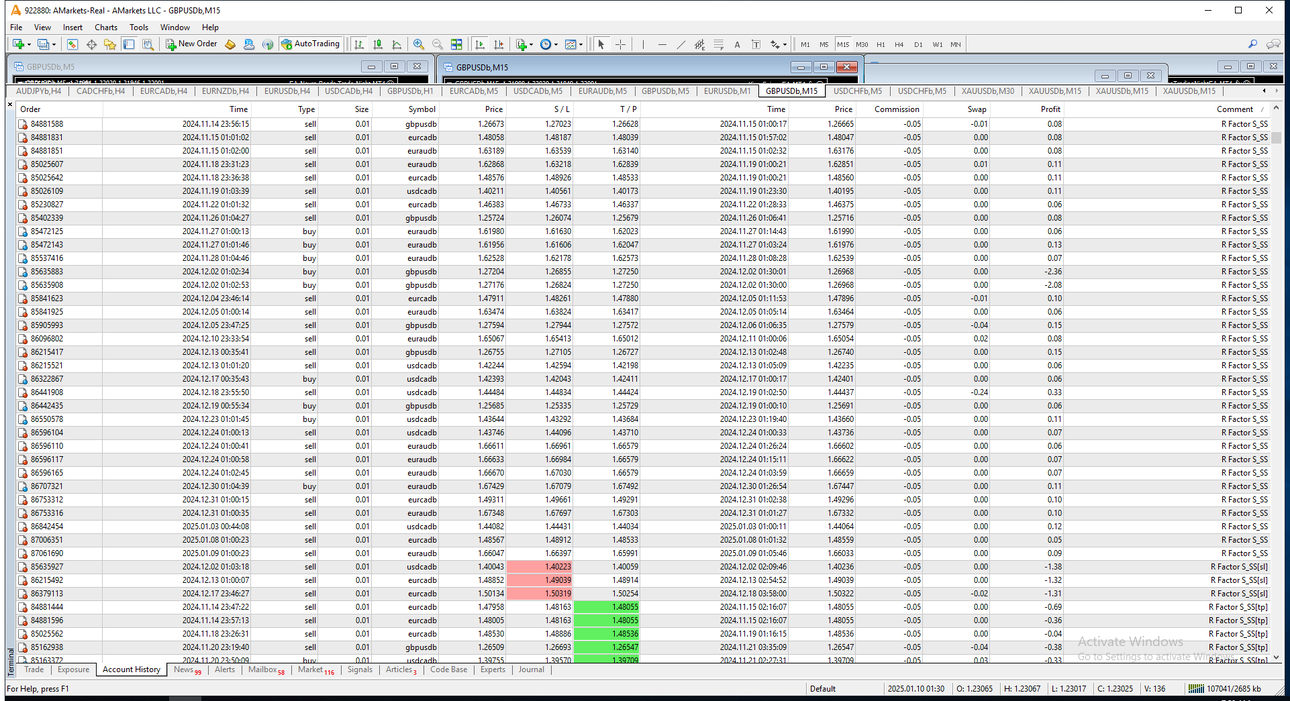
Task: Open the Strategy Tester icon
Action: click(x=148, y=44)
